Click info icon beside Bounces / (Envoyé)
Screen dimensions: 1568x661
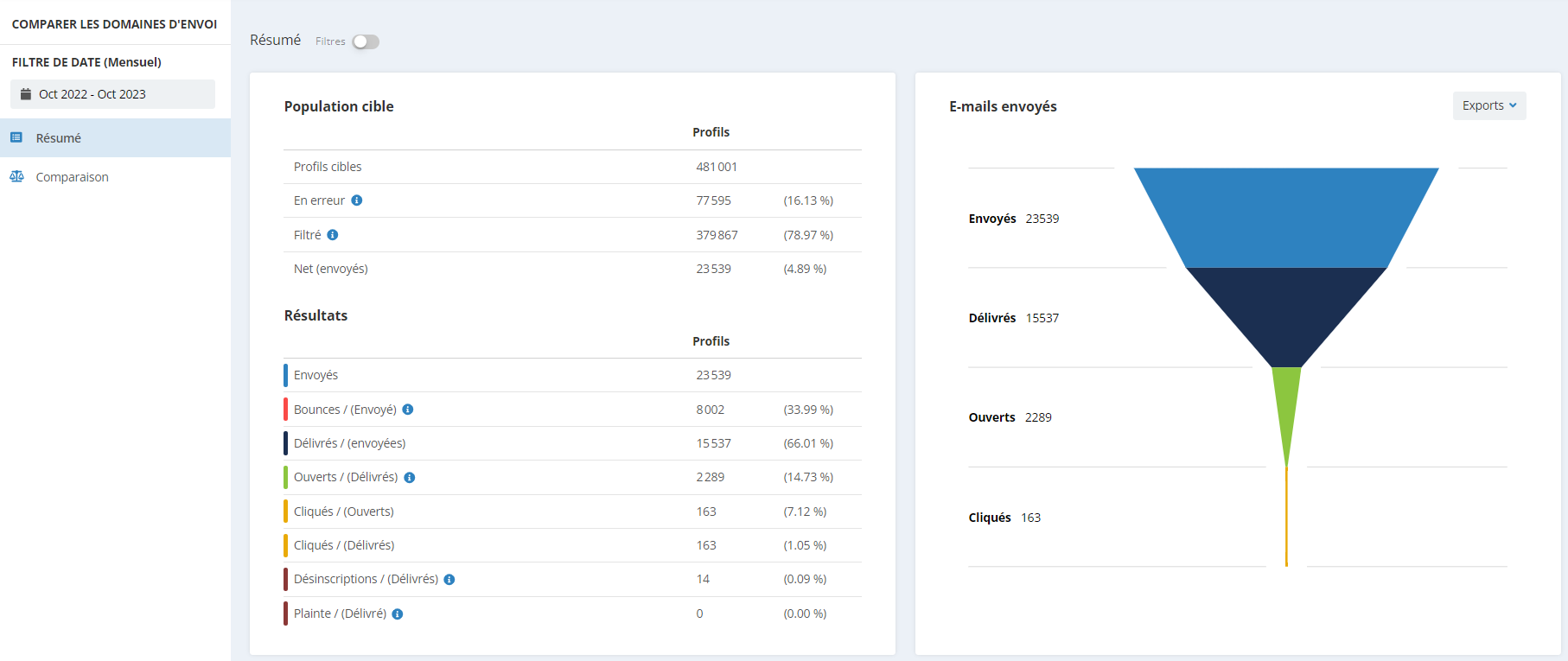click(408, 410)
